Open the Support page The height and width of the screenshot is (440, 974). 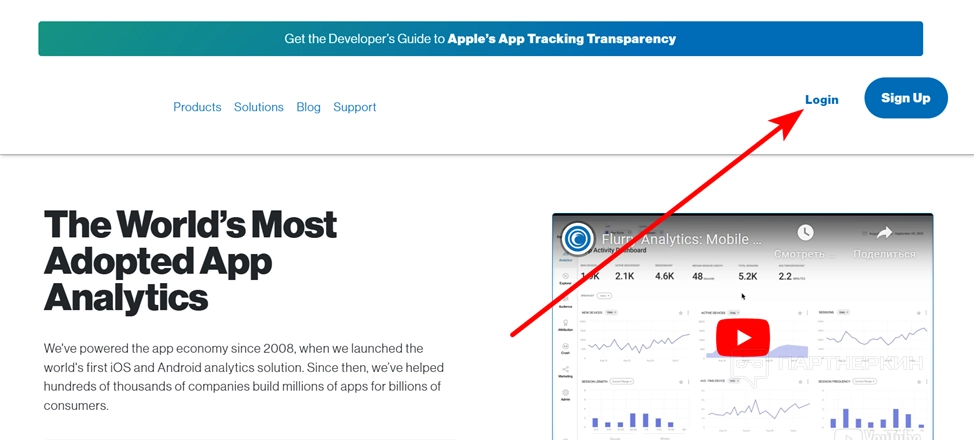click(355, 107)
